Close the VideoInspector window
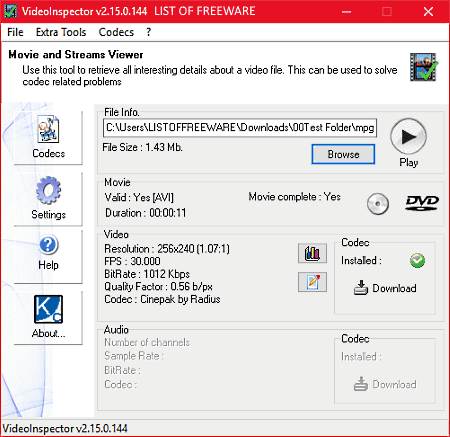 [428, 12]
